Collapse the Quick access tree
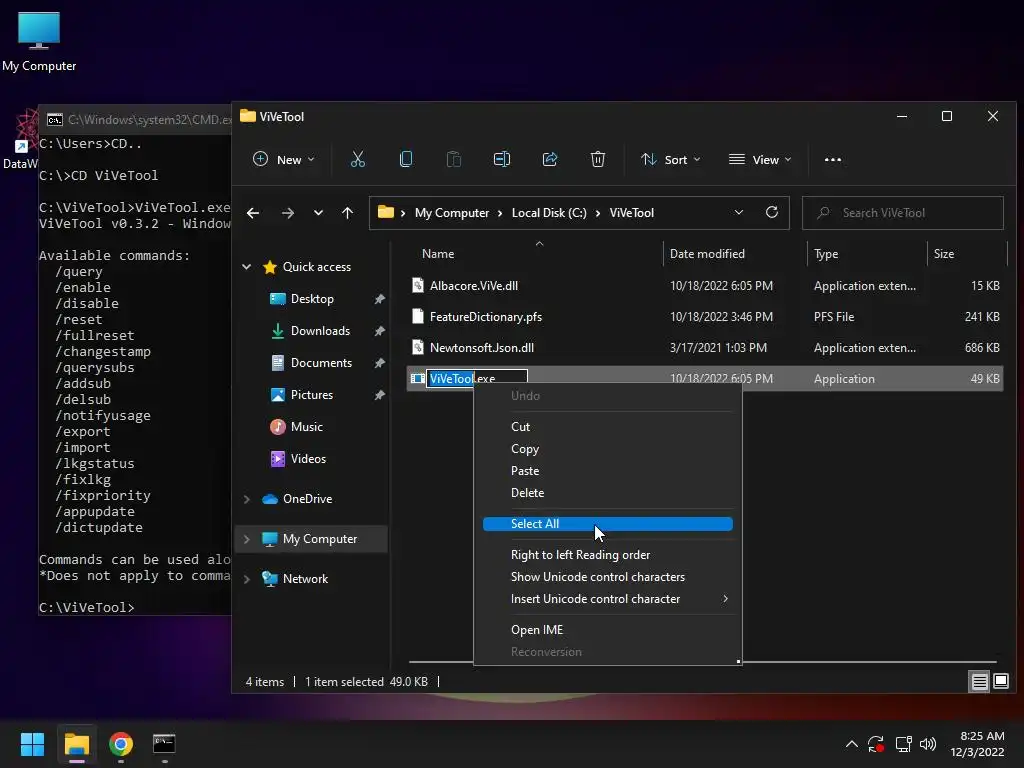 247,266
